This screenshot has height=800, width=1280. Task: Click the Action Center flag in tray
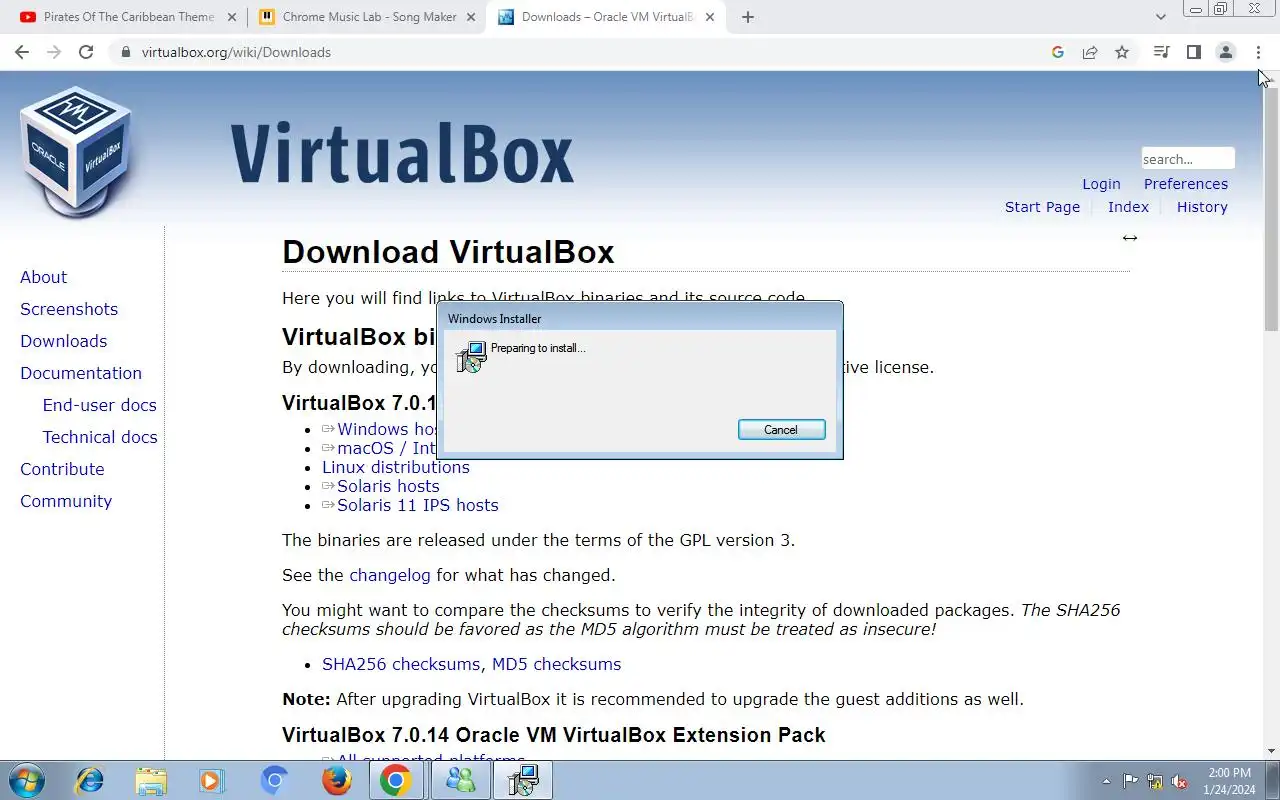click(1130, 781)
